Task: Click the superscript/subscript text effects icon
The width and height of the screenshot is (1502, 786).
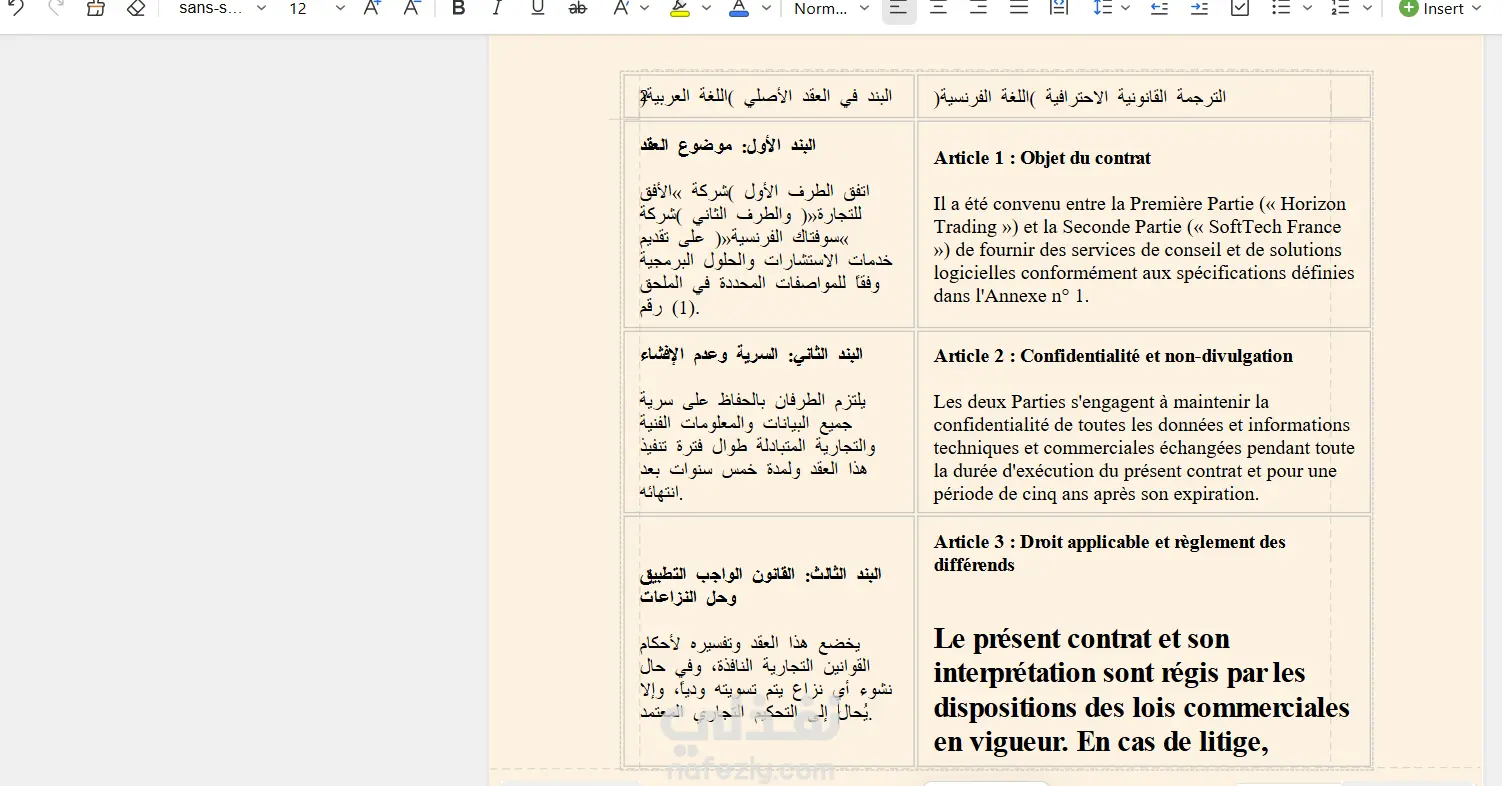Action: tap(621, 8)
